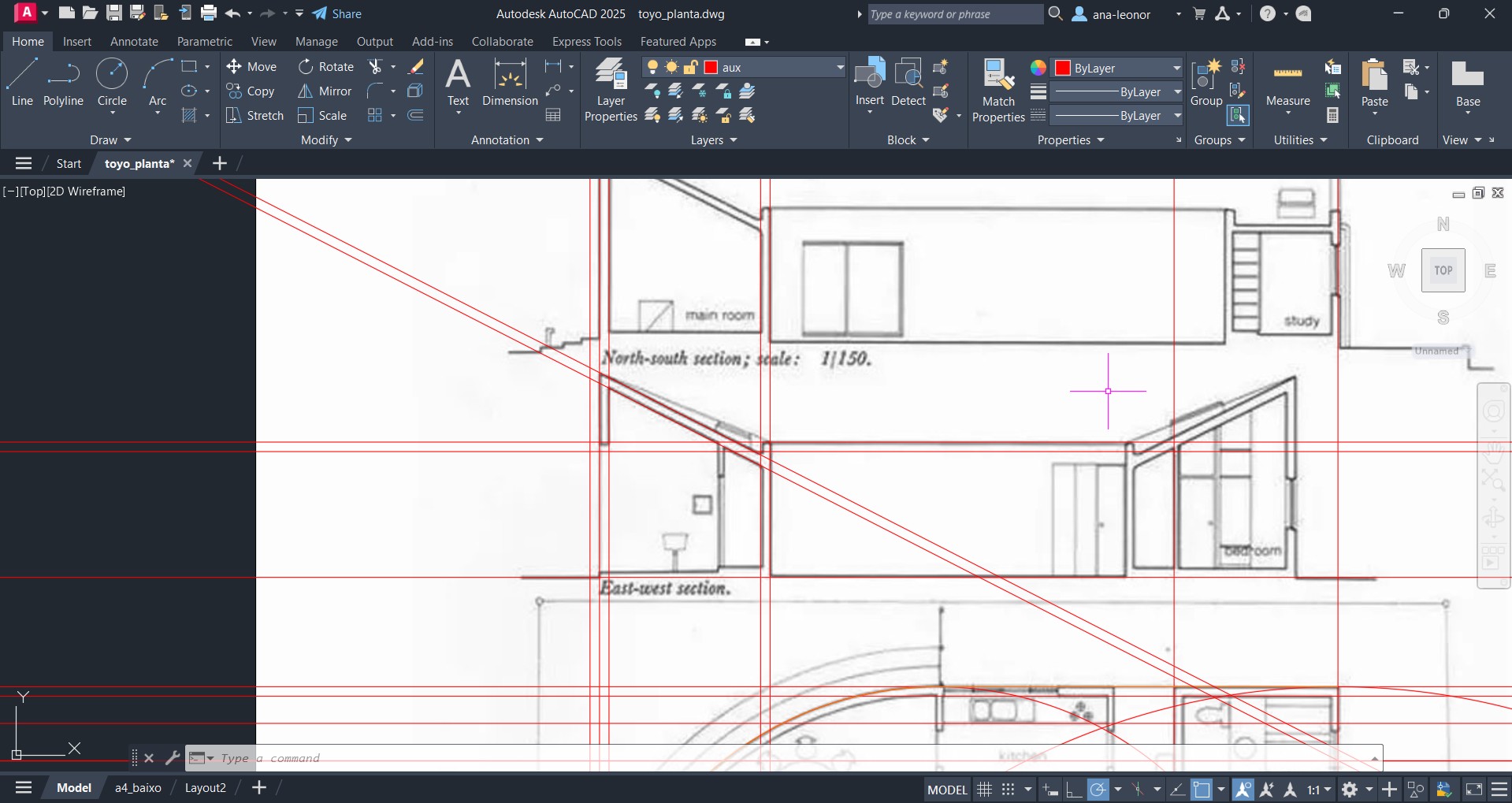This screenshot has width=1512, height=803.
Task: Toggle ortho mode in status bar
Action: (1073, 789)
